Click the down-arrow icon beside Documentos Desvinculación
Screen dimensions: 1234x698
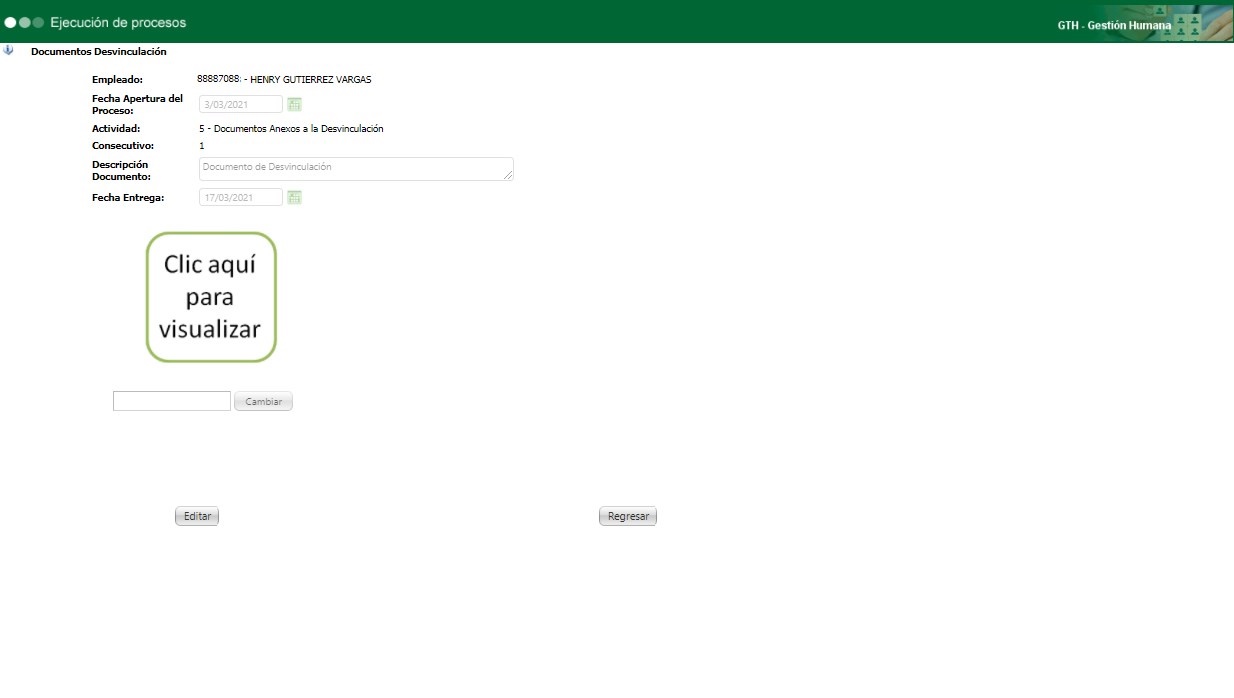[x=9, y=50]
